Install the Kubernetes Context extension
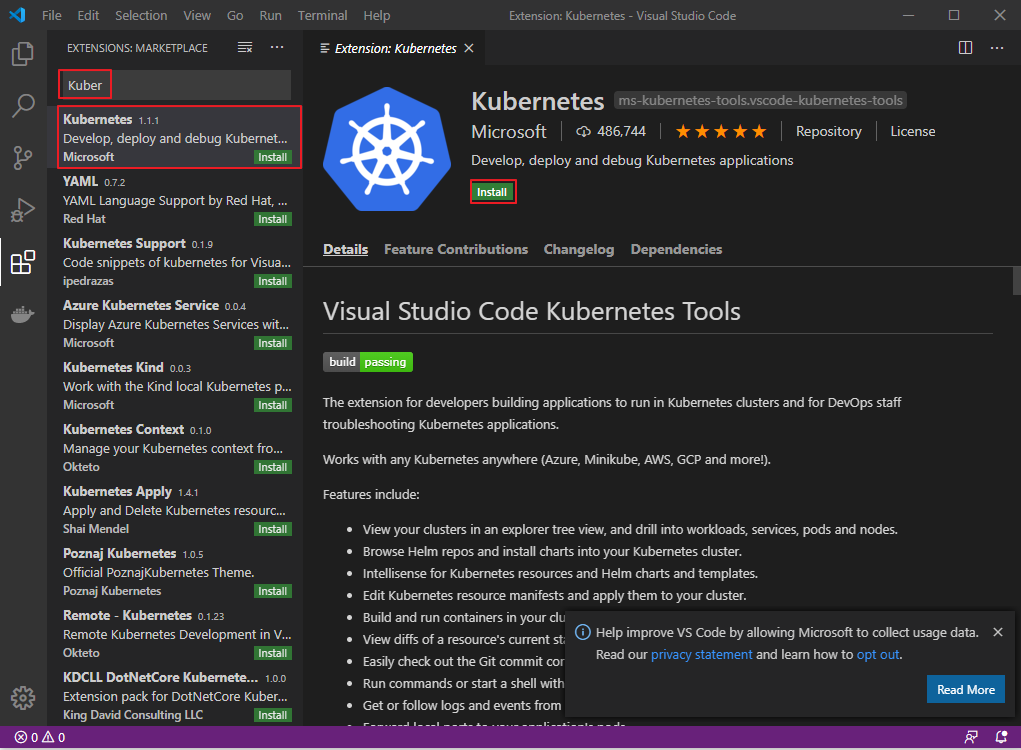 (272, 467)
